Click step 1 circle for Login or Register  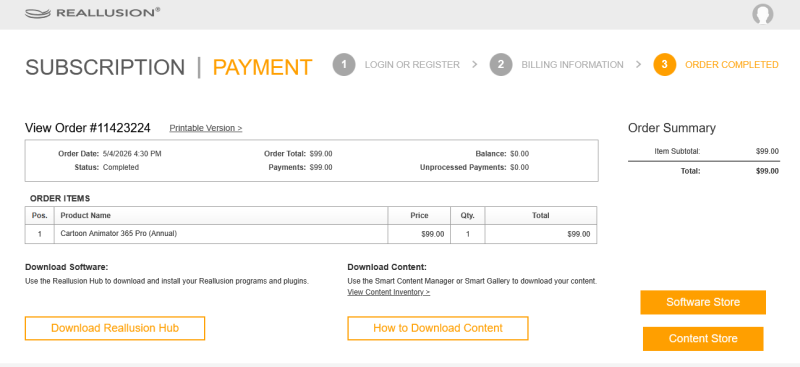click(x=344, y=65)
